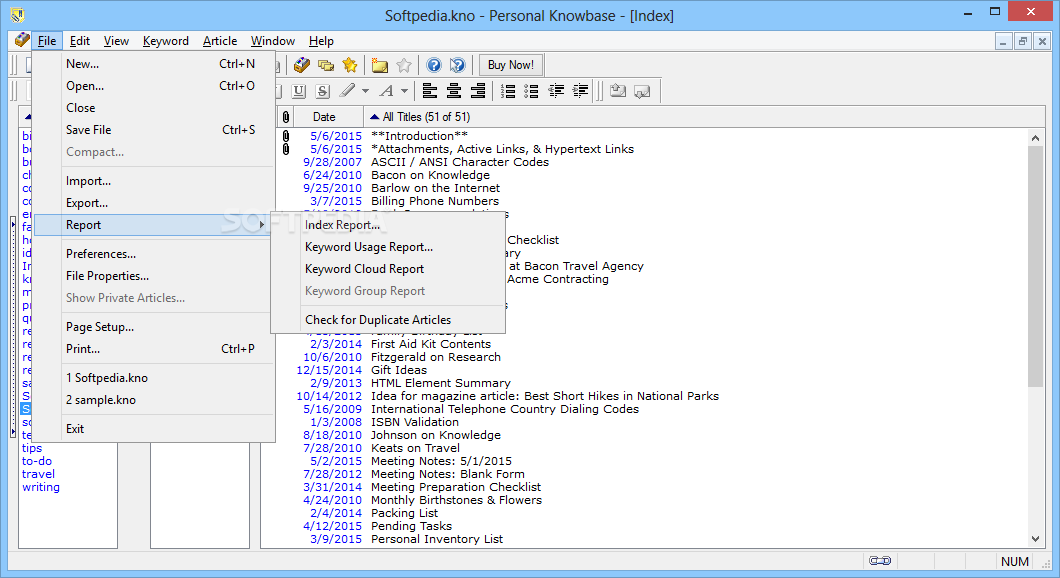This screenshot has height=578, width=1060.
Task: Click the Personal Knowbase icon beside File menu
Action: [x=22, y=40]
